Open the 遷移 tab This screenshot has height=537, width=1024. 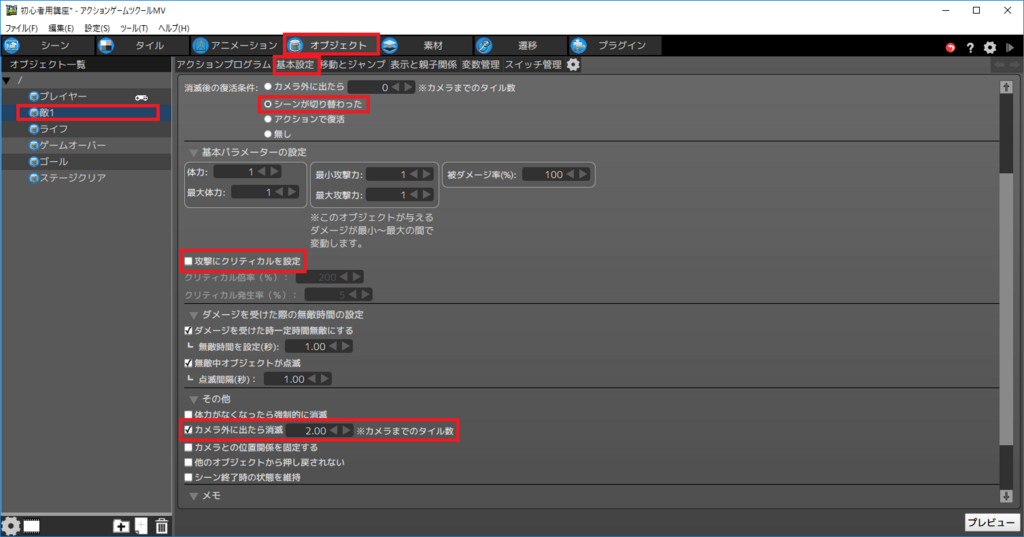pos(519,45)
